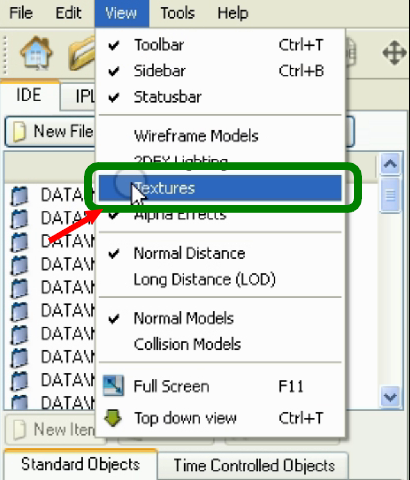Switch to Time Controlled Objects tab
Viewport: 410px width, 480px height.
coord(254,466)
